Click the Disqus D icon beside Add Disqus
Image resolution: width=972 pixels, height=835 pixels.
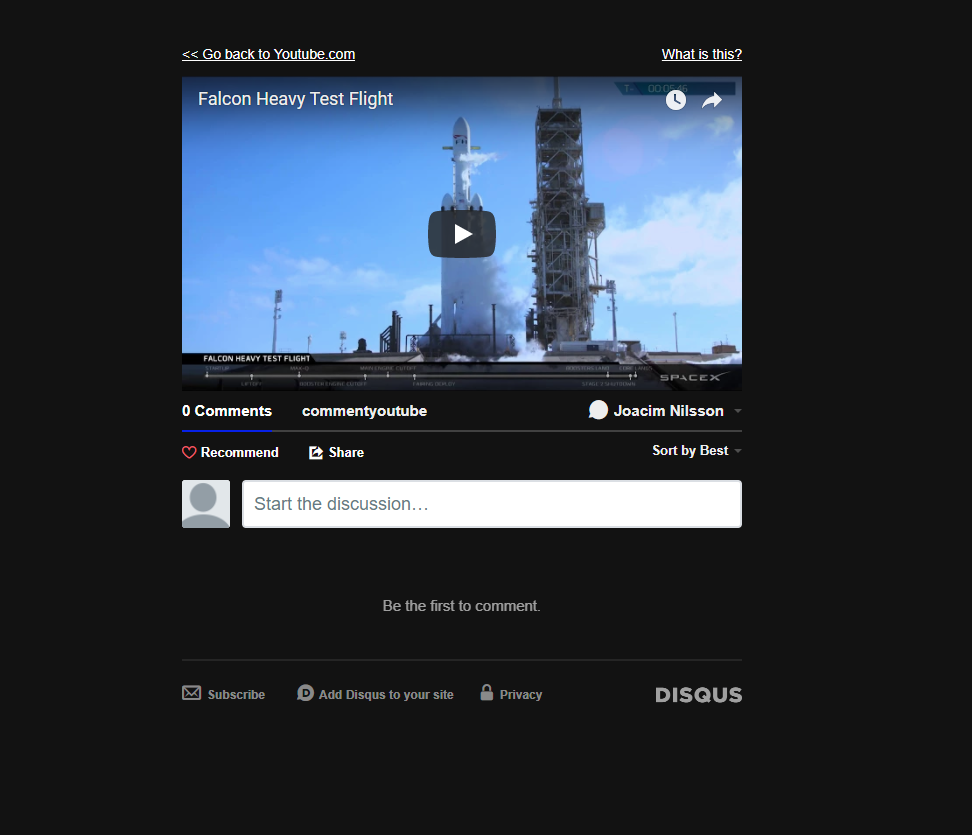[305, 692]
